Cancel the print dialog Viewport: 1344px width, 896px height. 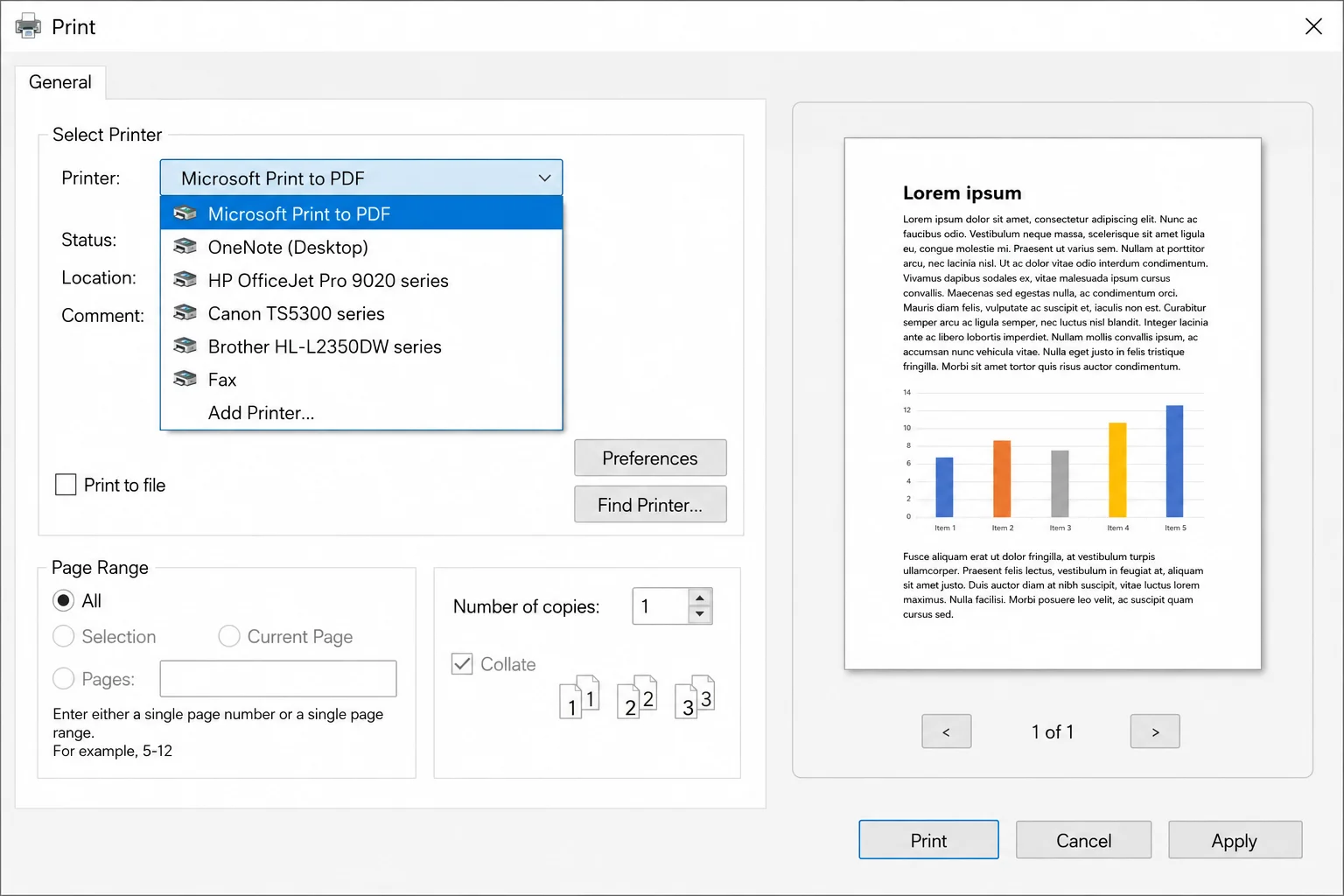pyautogui.click(x=1083, y=840)
